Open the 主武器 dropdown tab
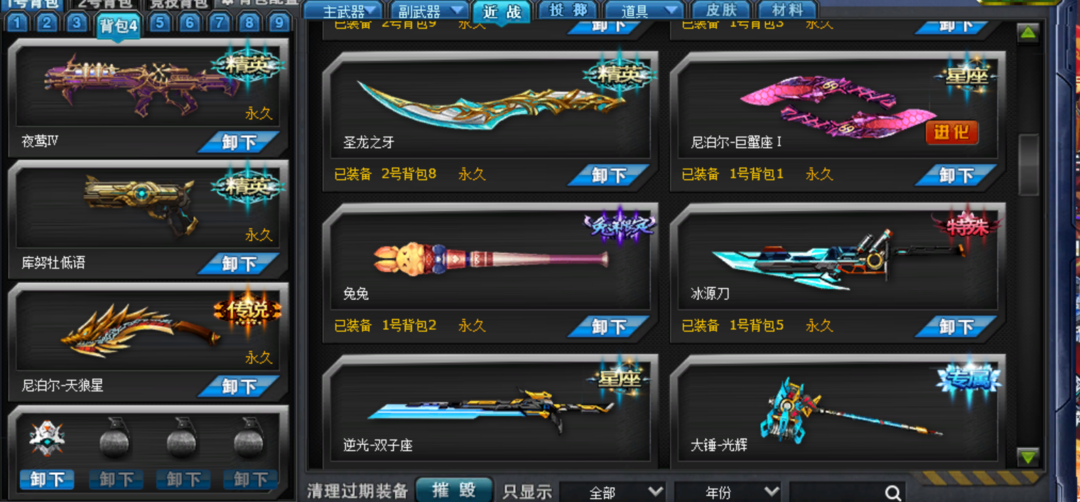The width and height of the screenshot is (1080, 502). click(x=343, y=10)
